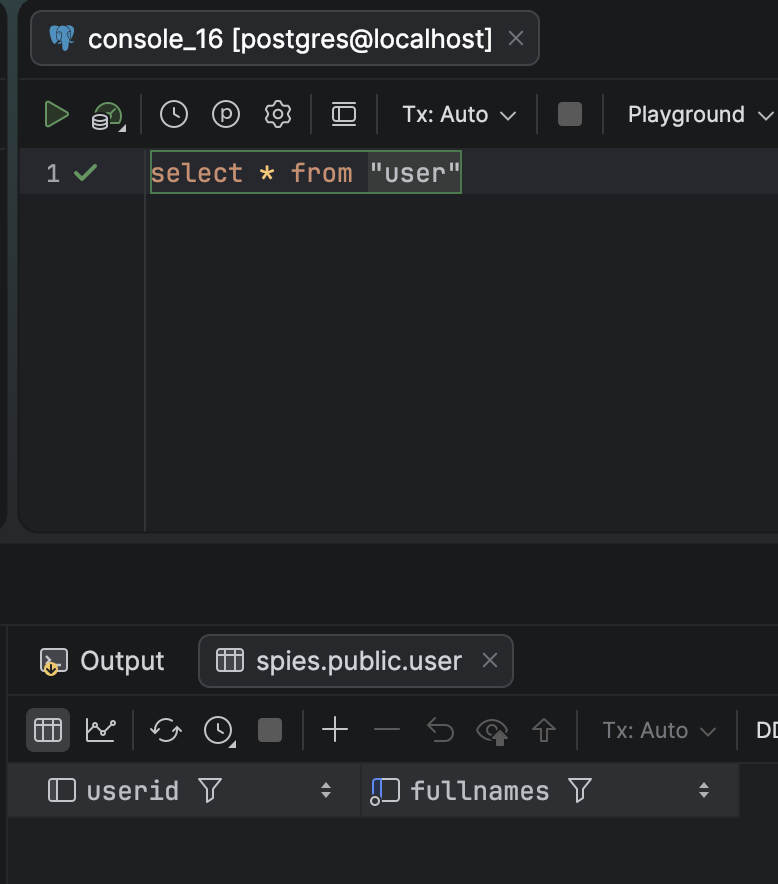Click the userid column type icon
778x884 pixels.
tap(62, 790)
